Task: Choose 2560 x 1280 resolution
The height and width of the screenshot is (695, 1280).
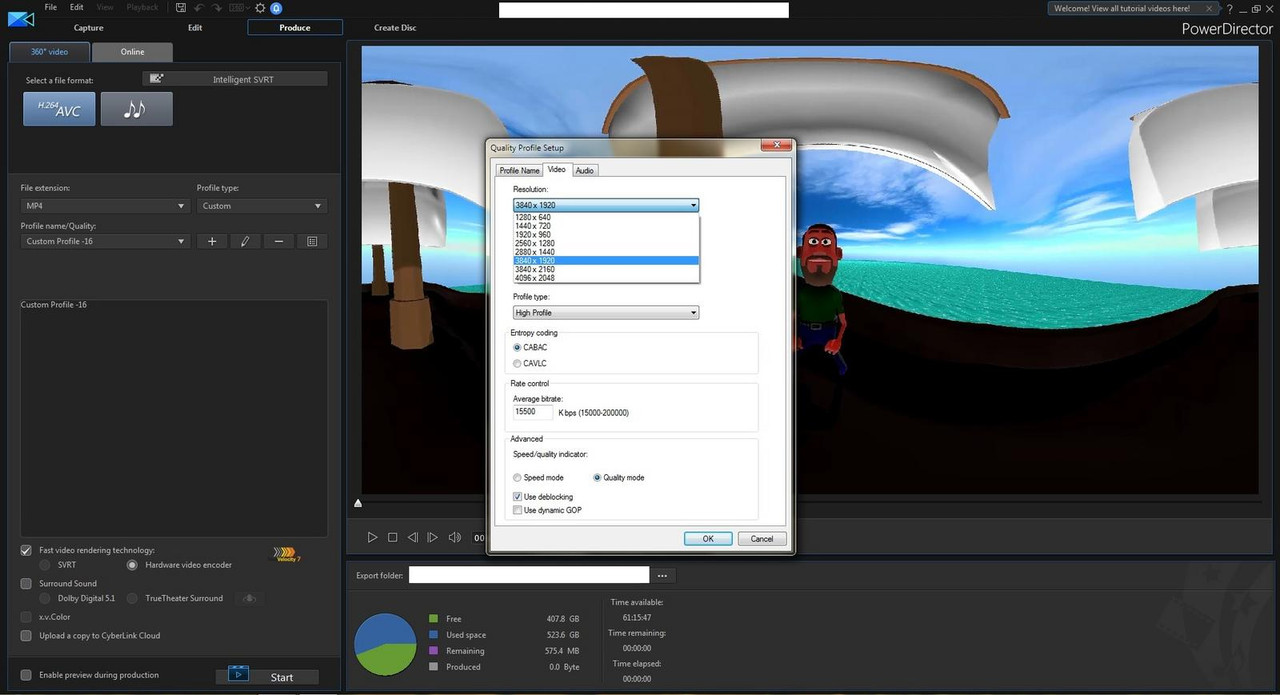Action: tap(605, 243)
